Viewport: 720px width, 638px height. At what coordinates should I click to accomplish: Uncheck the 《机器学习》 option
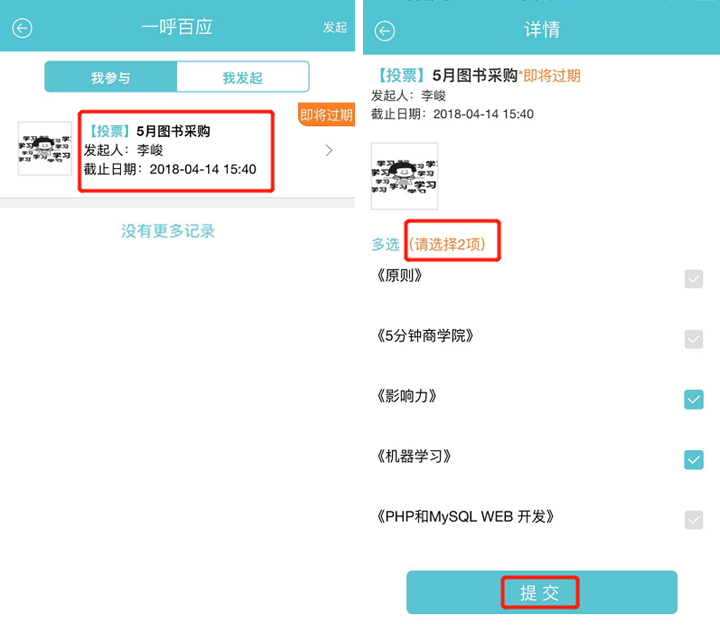(x=693, y=459)
